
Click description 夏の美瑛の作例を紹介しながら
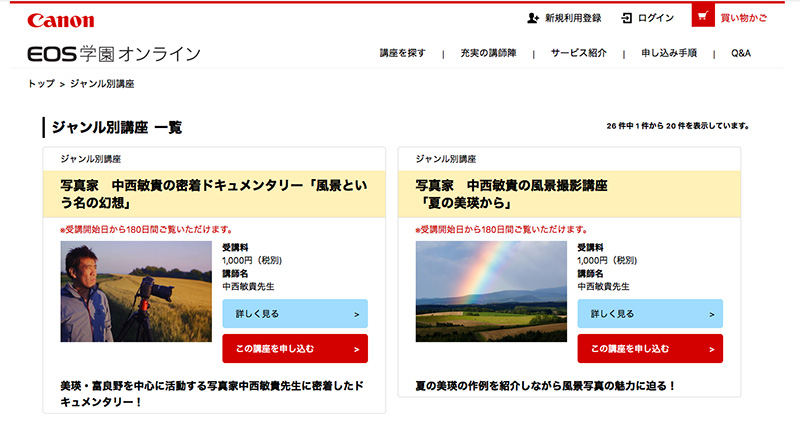point(545,386)
